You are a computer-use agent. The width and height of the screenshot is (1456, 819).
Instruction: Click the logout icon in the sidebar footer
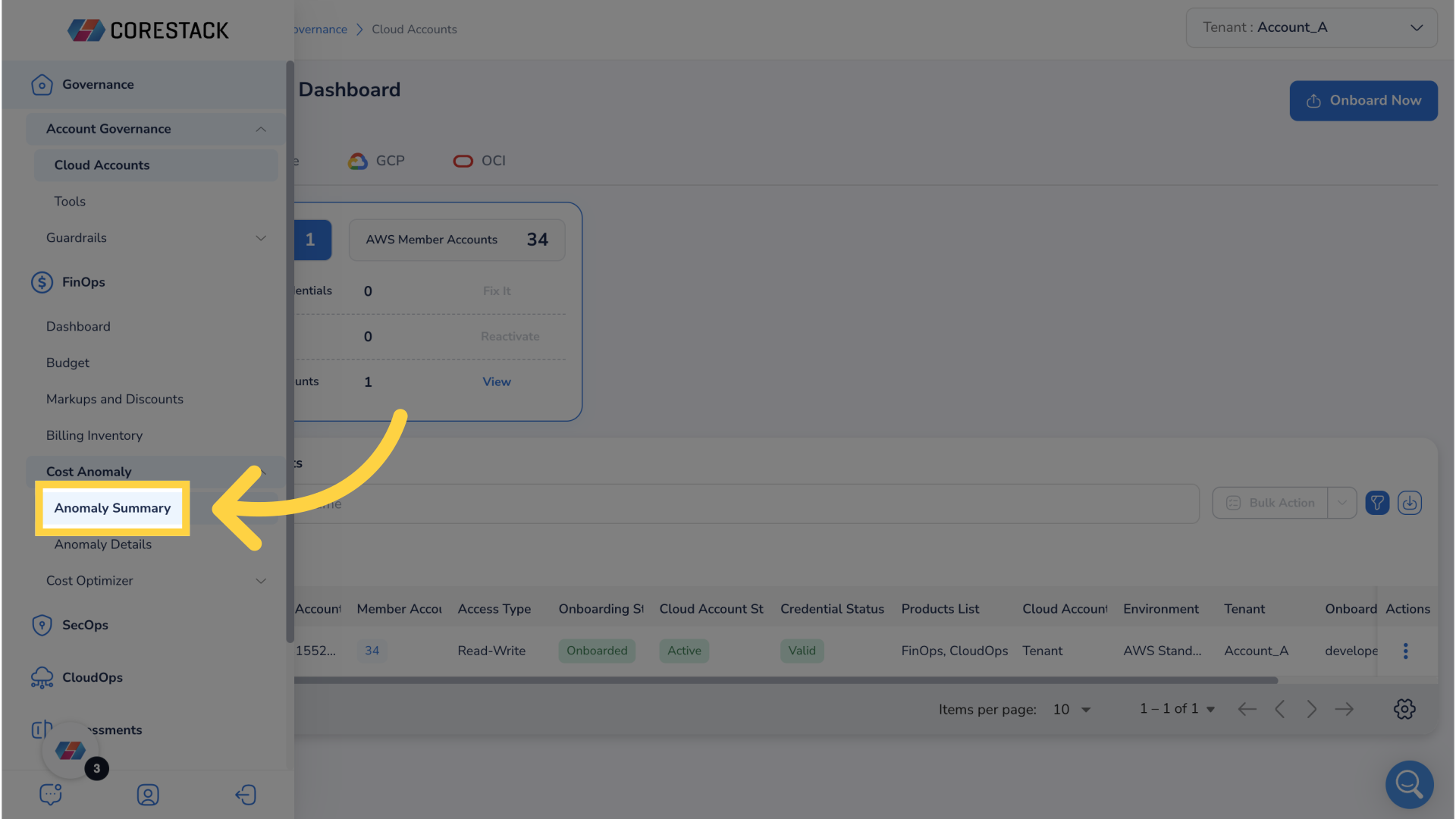tap(246, 795)
